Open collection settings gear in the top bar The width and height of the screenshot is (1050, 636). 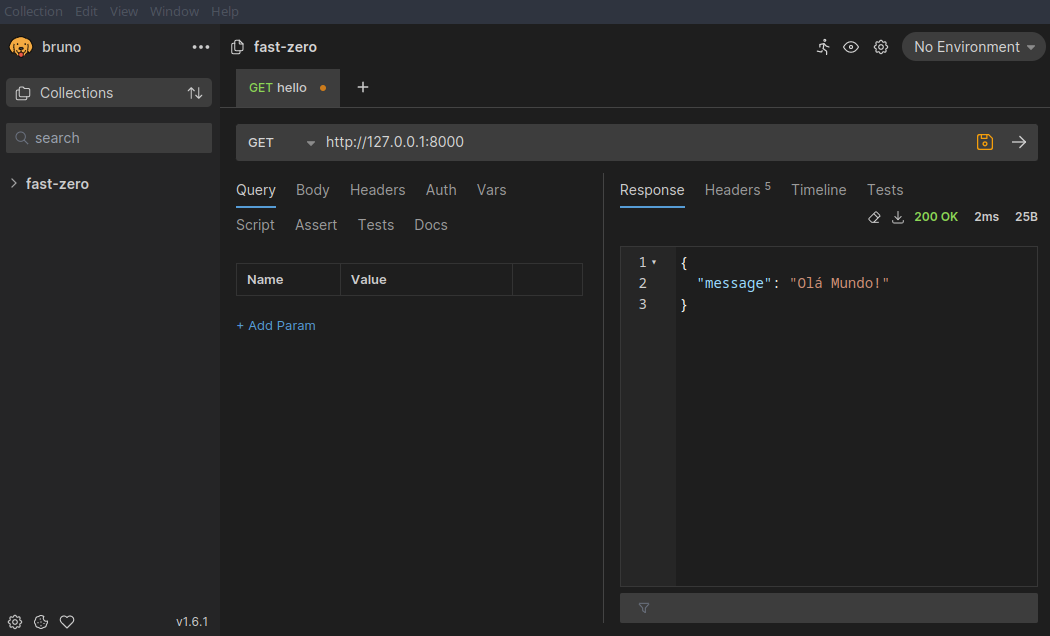tap(881, 47)
